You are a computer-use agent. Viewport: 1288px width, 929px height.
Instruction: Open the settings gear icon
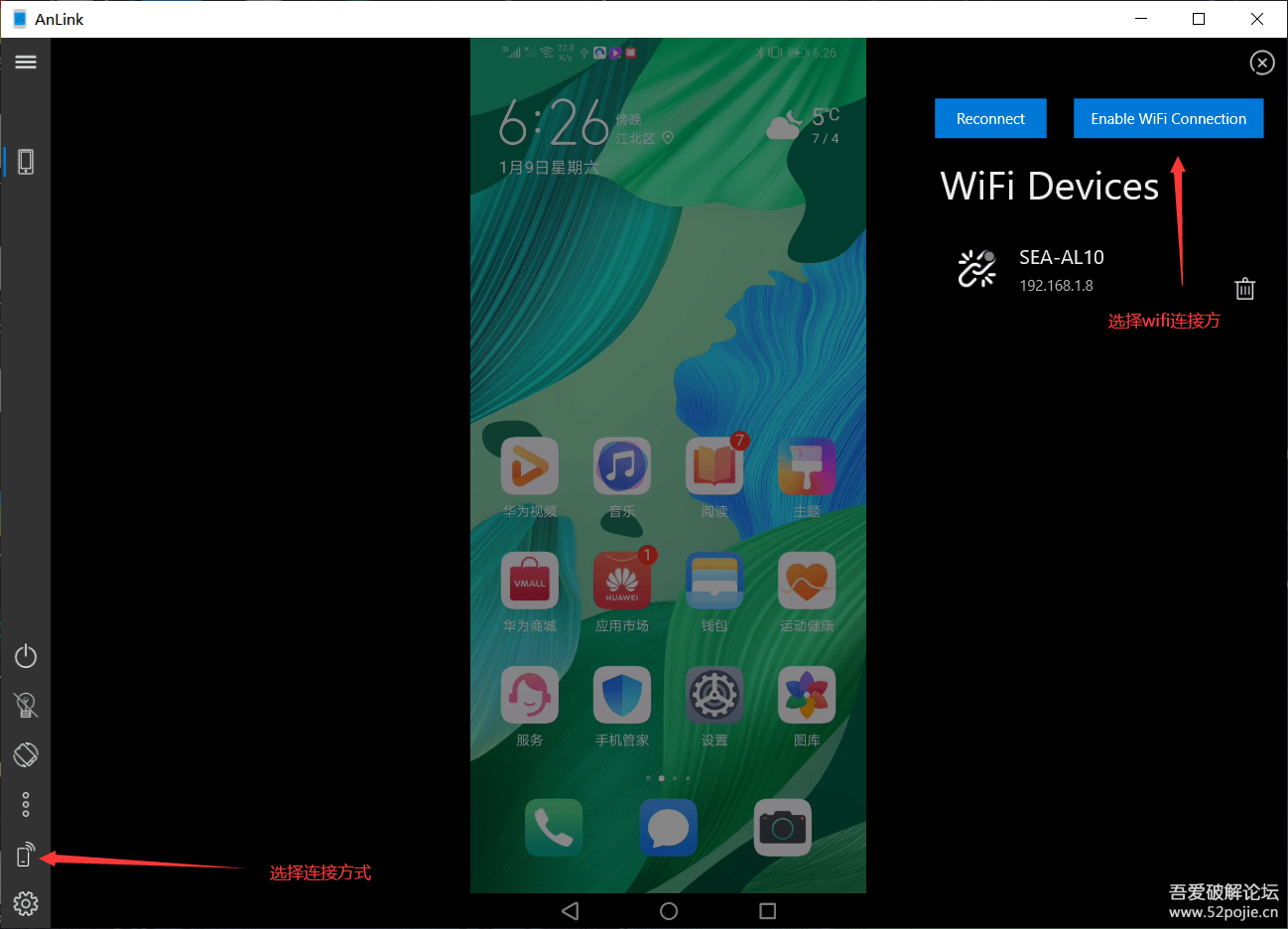click(26, 903)
